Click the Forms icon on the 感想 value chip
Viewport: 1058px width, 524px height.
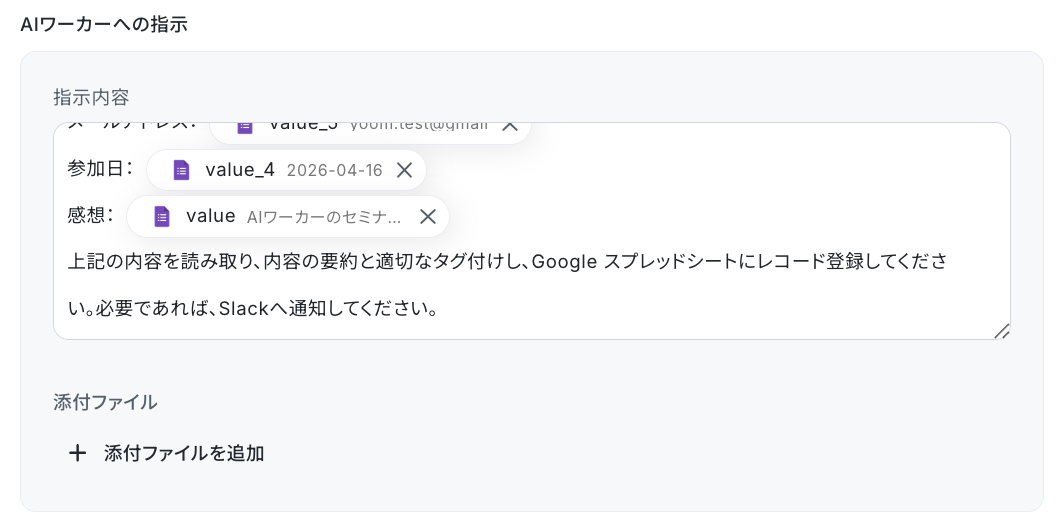pos(162,216)
